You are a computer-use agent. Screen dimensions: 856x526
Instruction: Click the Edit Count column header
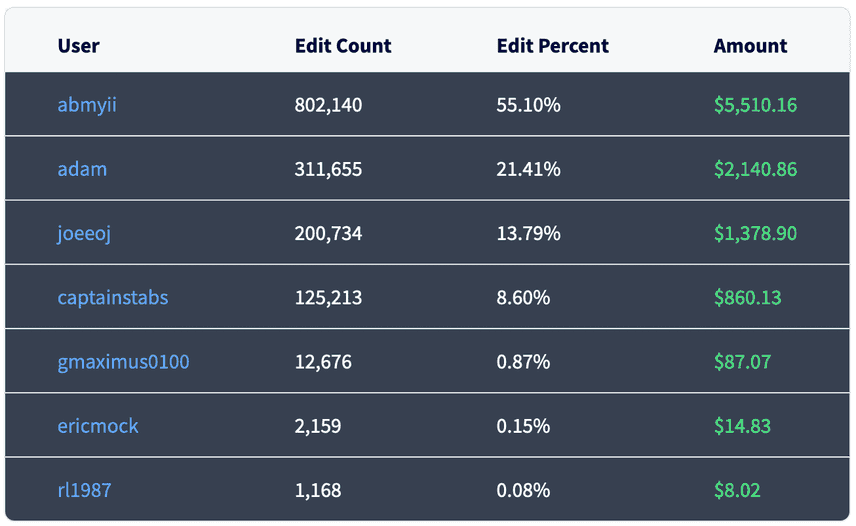pyautogui.click(x=343, y=46)
